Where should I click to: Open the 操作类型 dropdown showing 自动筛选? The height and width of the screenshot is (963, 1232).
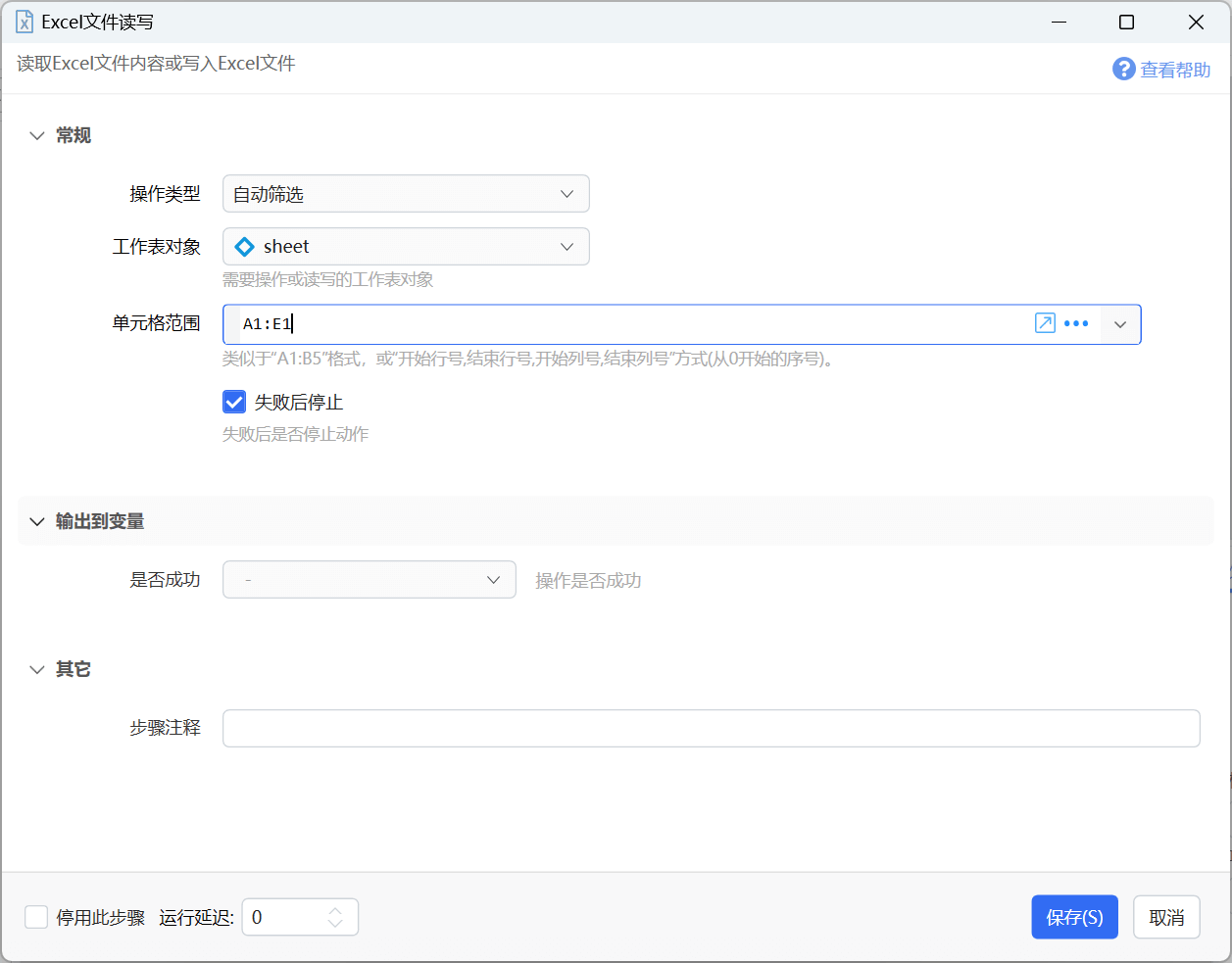pyautogui.click(x=406, y=194)
